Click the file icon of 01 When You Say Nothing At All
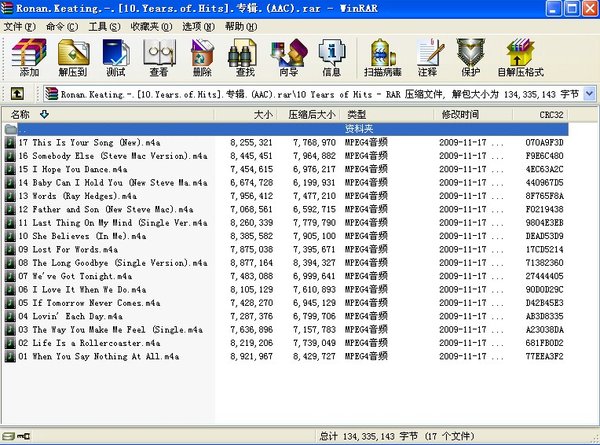Image resolution: width=600 pixels, height=445 pixels. 10,357
